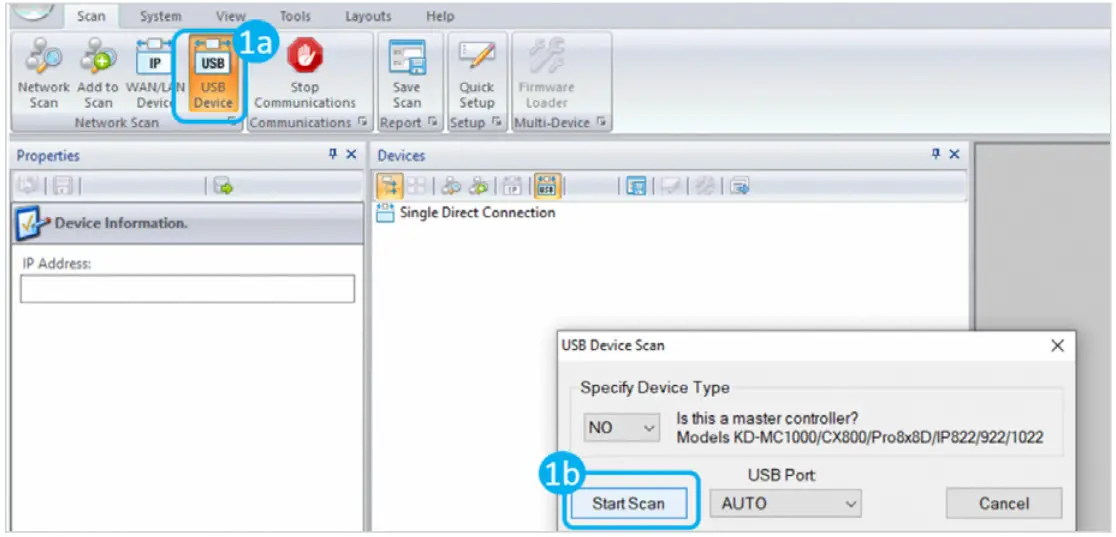Image resolution: width=1116 pixels, height=537 pixels.
Task: Open the master controller NO dropdown
Action: tap(621, 428)
